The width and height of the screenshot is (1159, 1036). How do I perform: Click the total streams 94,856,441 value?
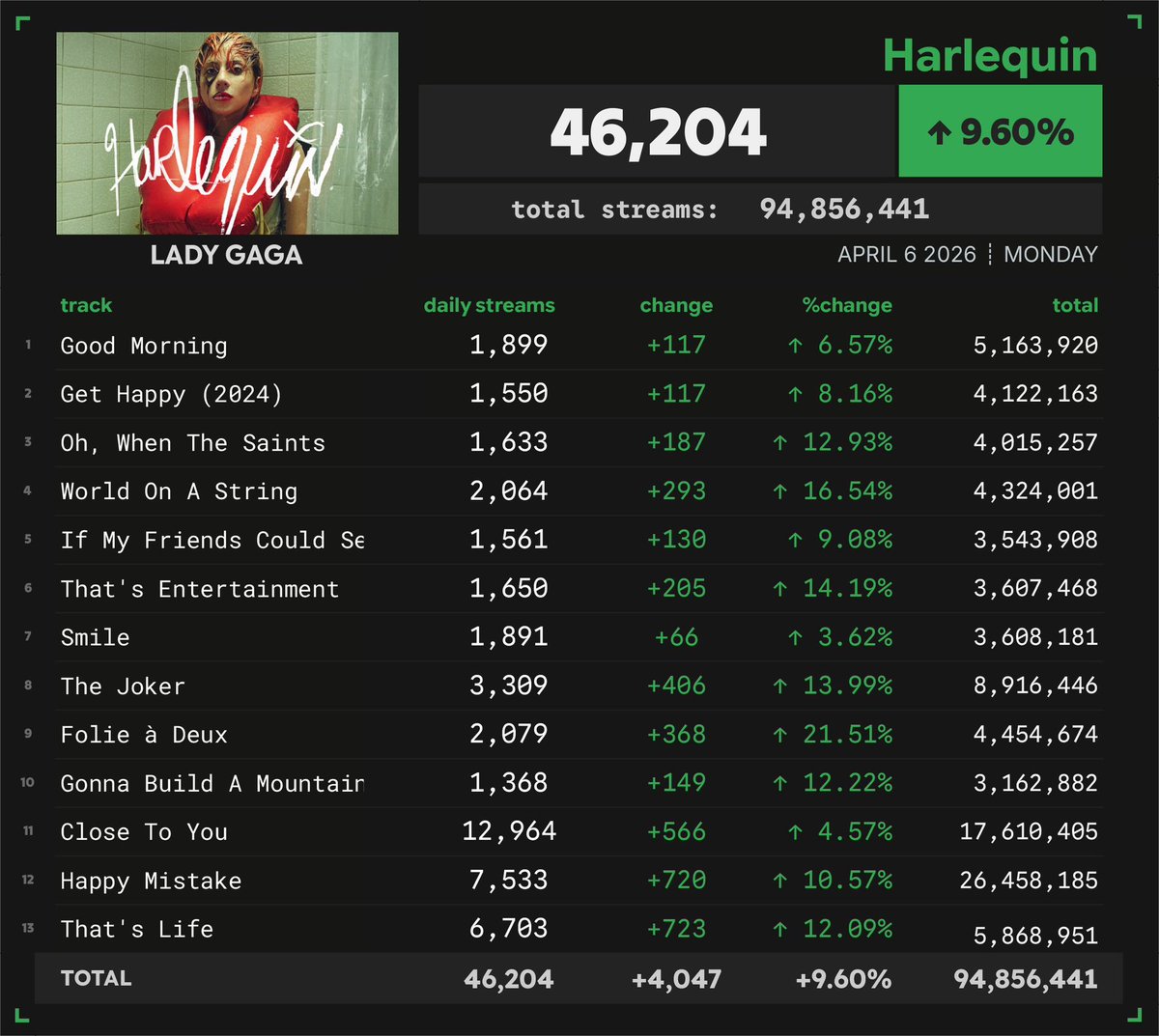pyautogui.click(x=844, y=209)
